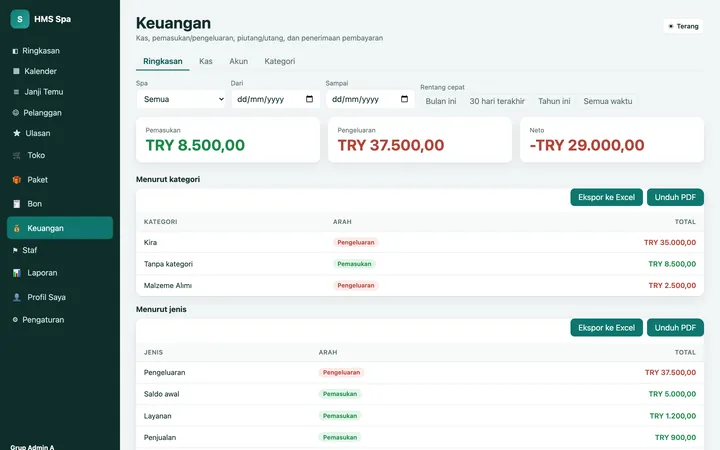Select the Semua waktu quick range
This screenshot has height=450, width=720.
(x=608, y=101)
